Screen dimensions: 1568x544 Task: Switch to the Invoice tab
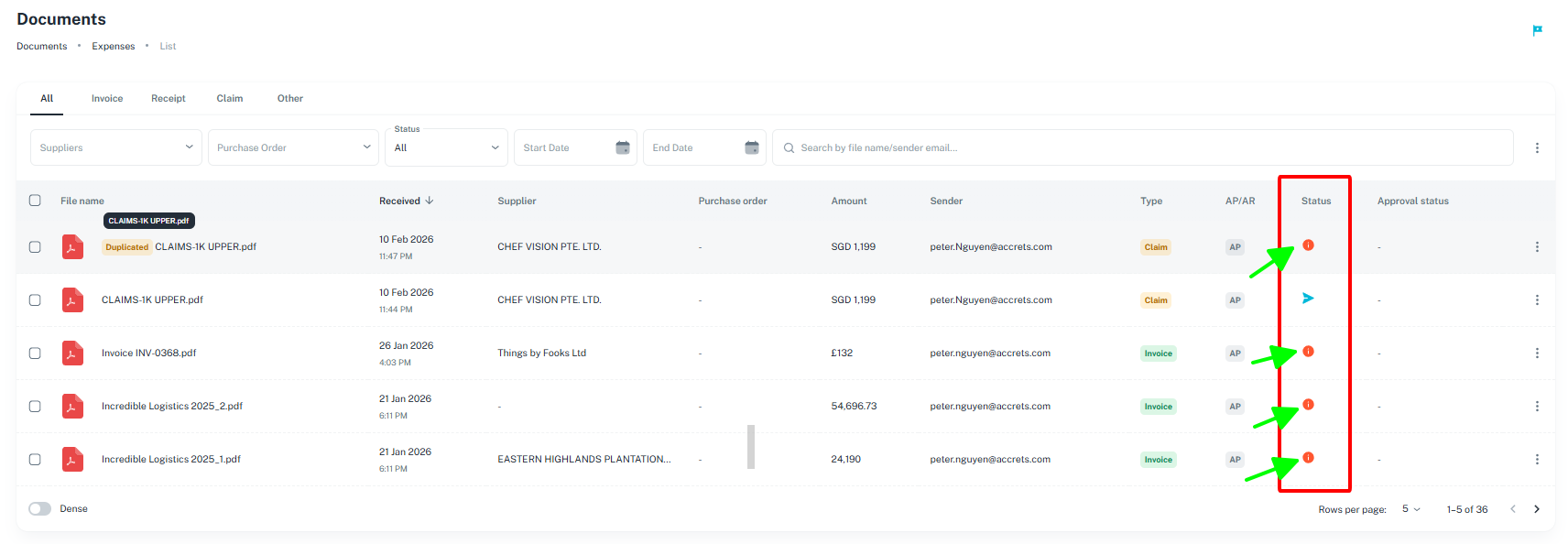point(107,99)
